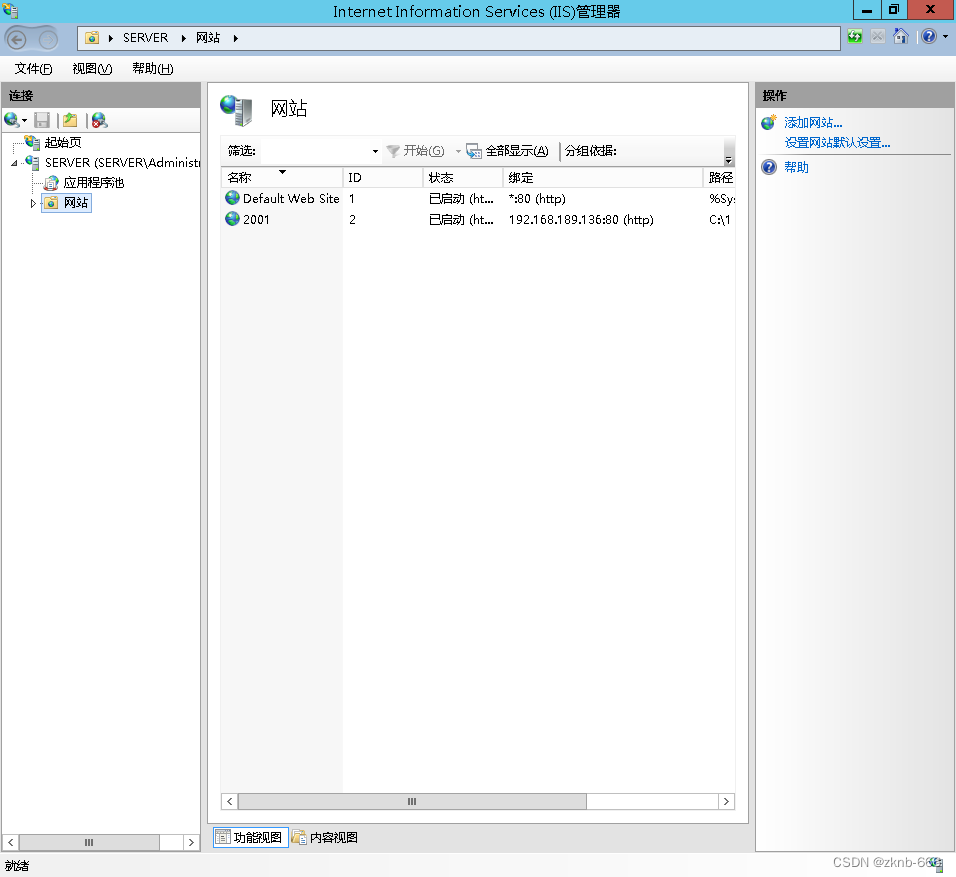The height and width of the screenshot is (877, 956).
Task: Click the status bar network icon bottom right
Action: 936,863
